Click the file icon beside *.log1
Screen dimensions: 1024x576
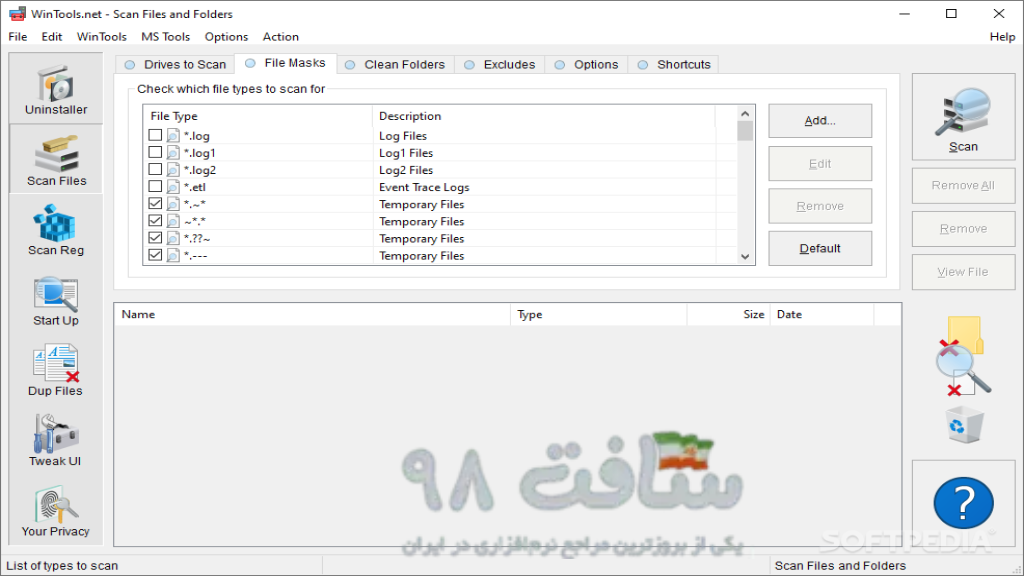173,153
